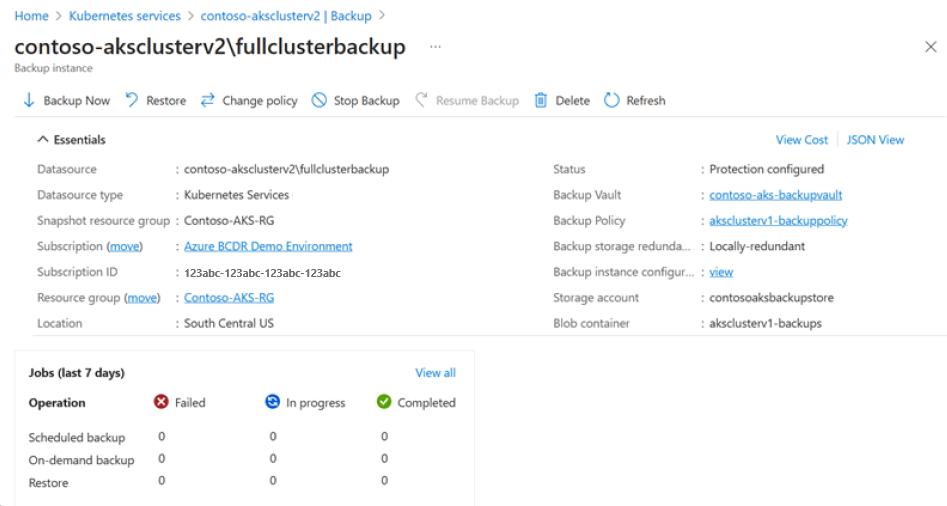Open contoso-aksclusterv2 | Backup breadcrumb
The width and height of the screenshot is (947, 506).
(286, 16)
